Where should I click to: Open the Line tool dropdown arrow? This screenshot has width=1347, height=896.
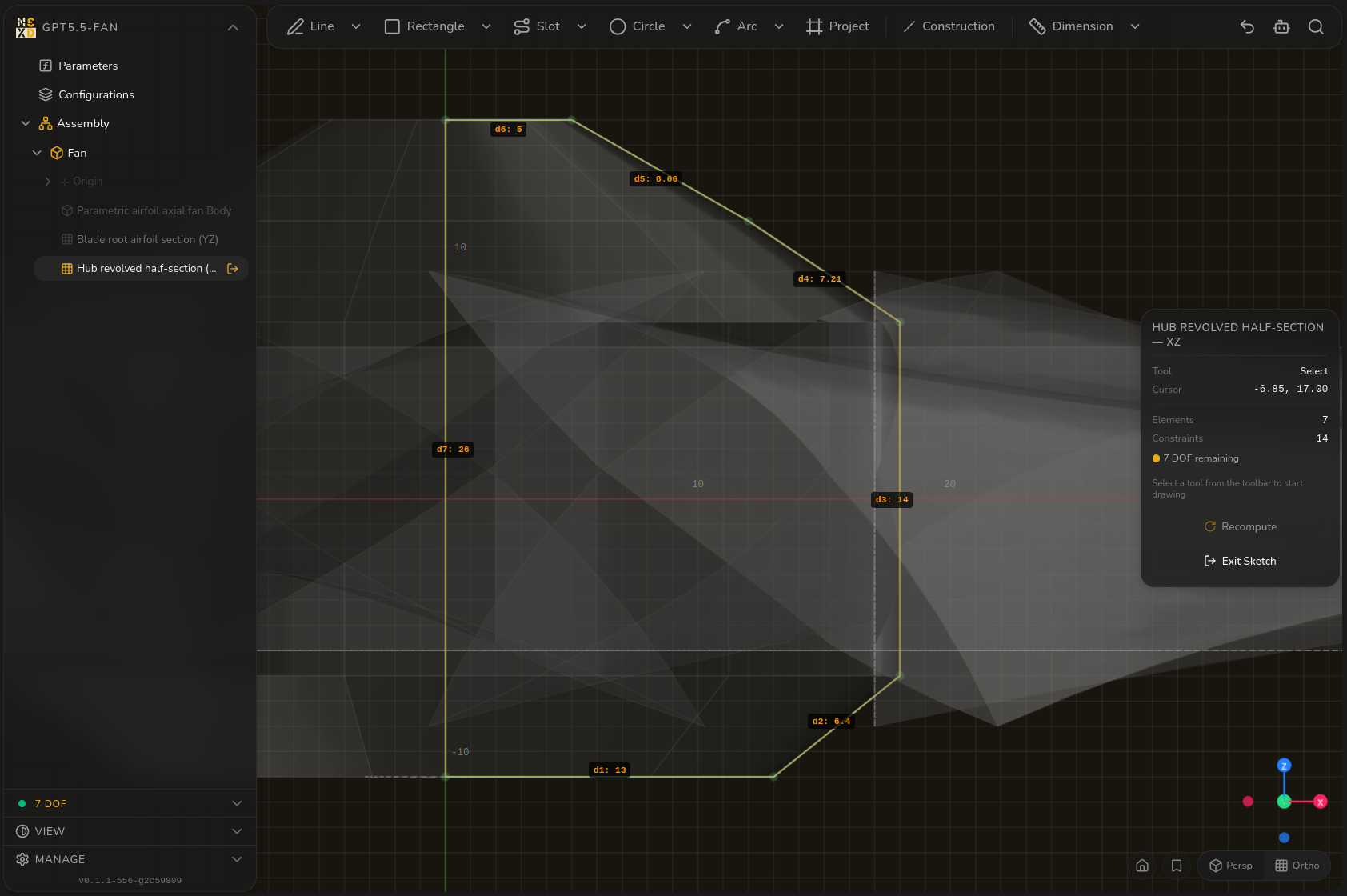point(356,26)
